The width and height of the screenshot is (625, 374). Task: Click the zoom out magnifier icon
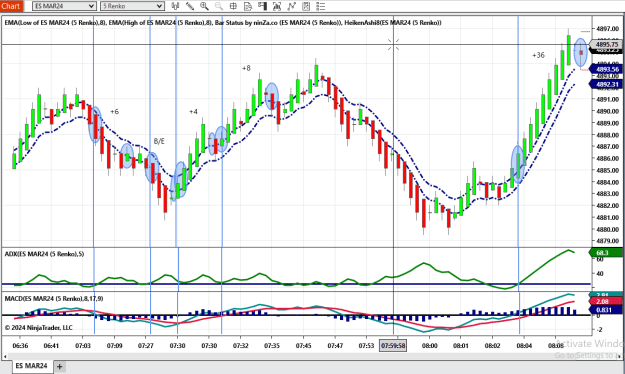coord(219,6)
